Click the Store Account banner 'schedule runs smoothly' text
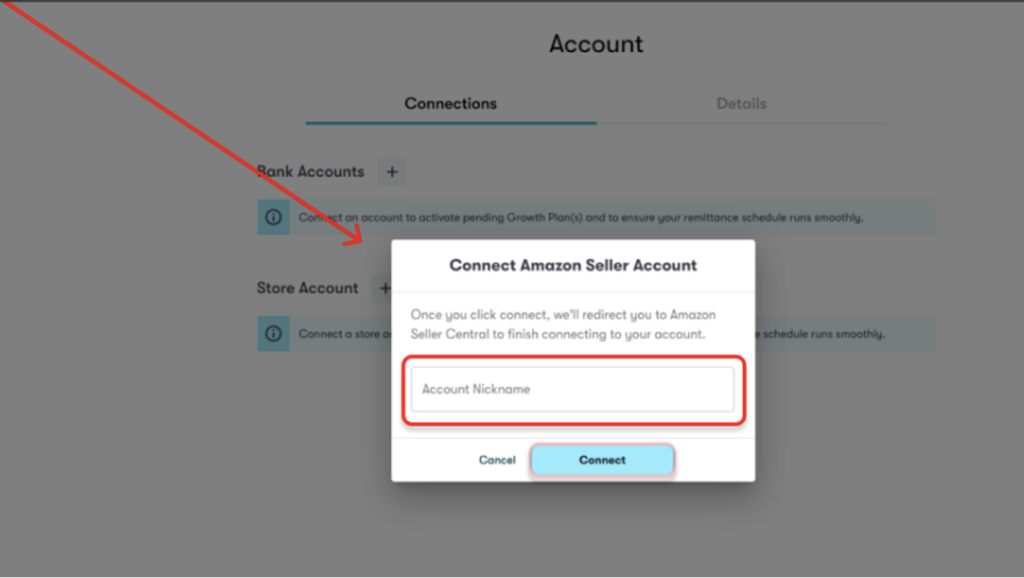 click(824, 334)
